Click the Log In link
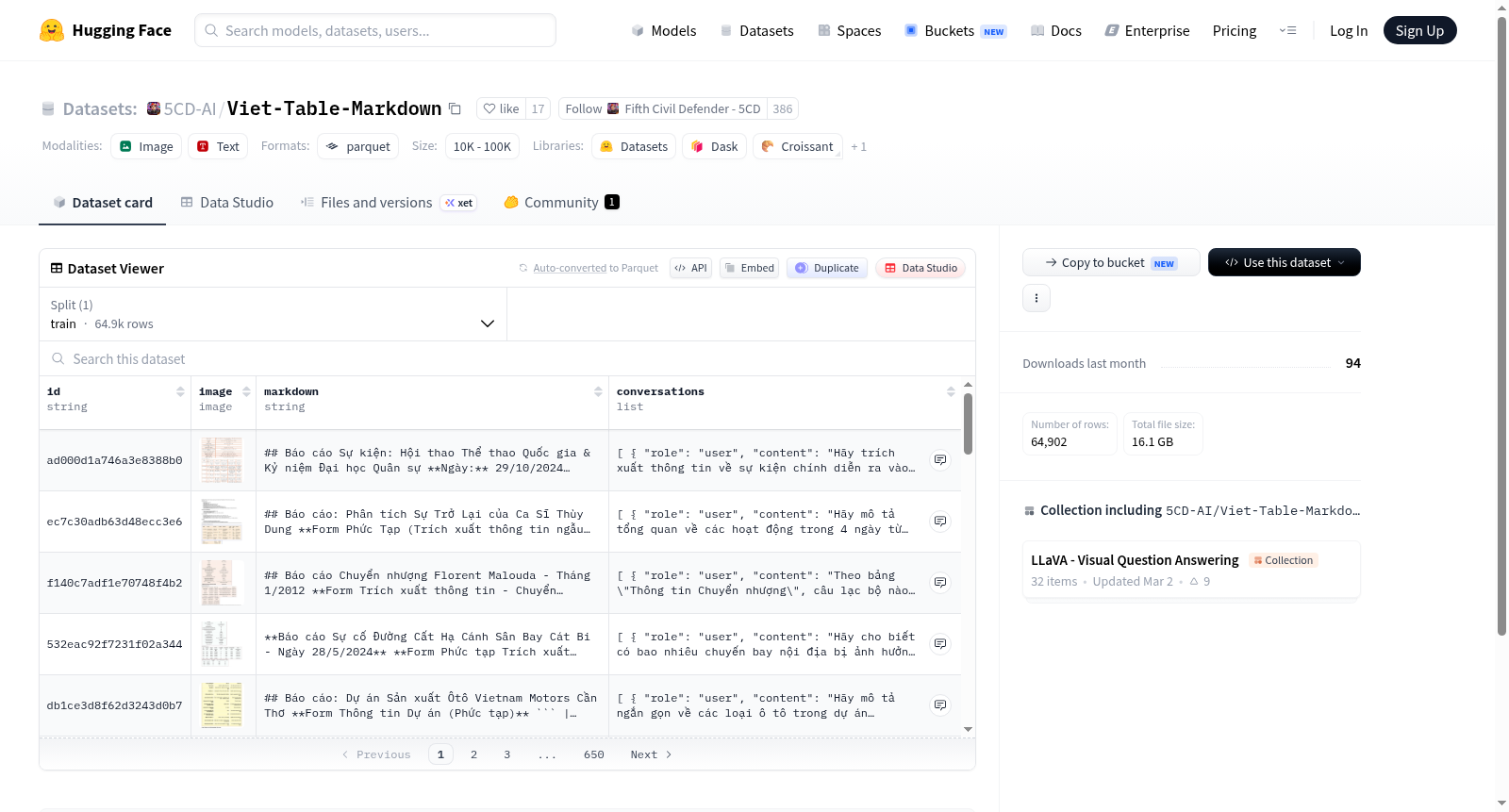The width and height of the screenshot is (1509, 812). coord(1349,30)
